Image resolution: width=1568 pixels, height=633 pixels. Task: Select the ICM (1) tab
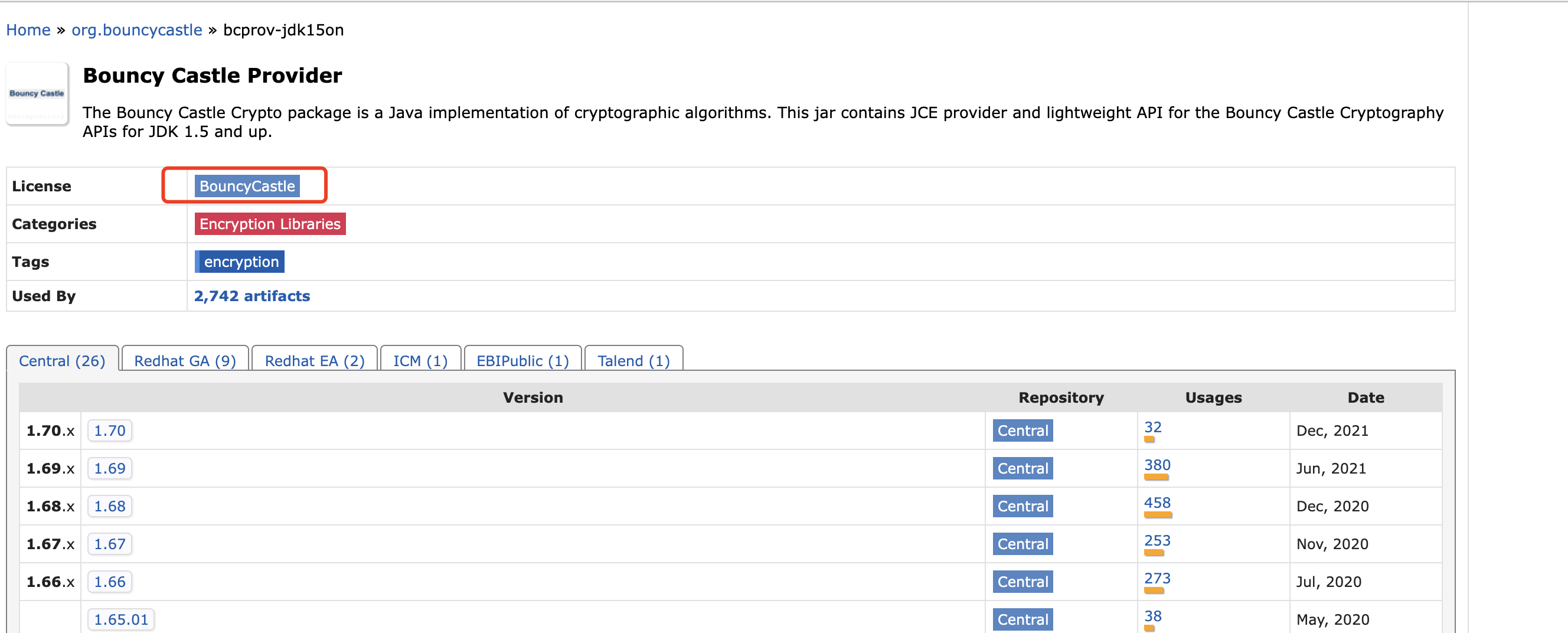click(420, 361)
